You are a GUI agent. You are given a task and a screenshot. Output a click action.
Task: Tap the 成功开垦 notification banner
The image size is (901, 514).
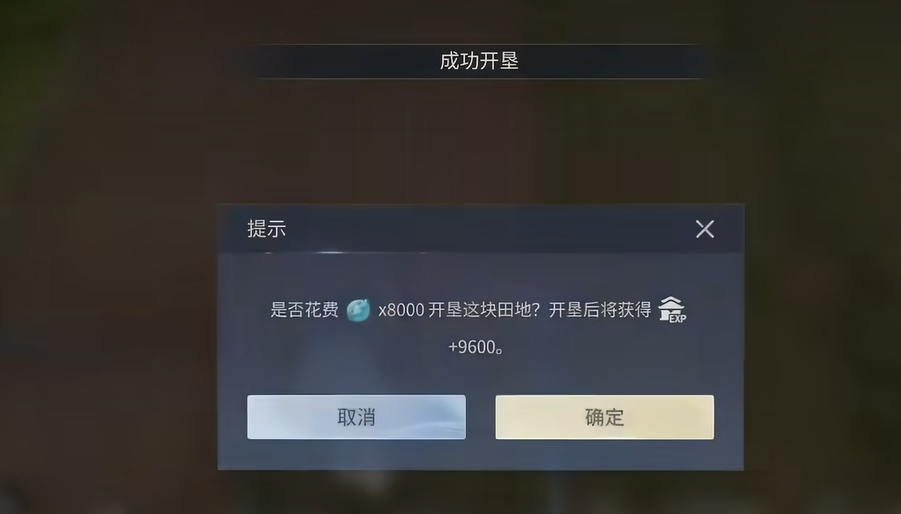coord(479,61)
